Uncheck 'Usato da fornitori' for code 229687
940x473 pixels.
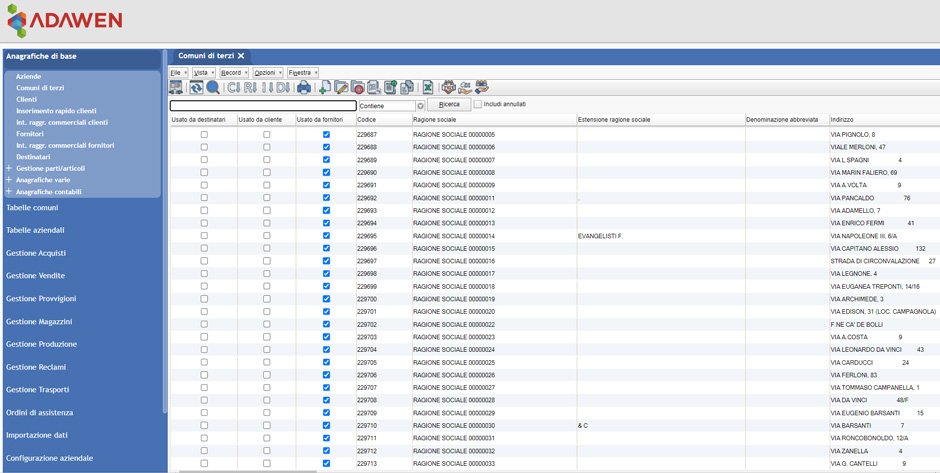click(326, 134)
